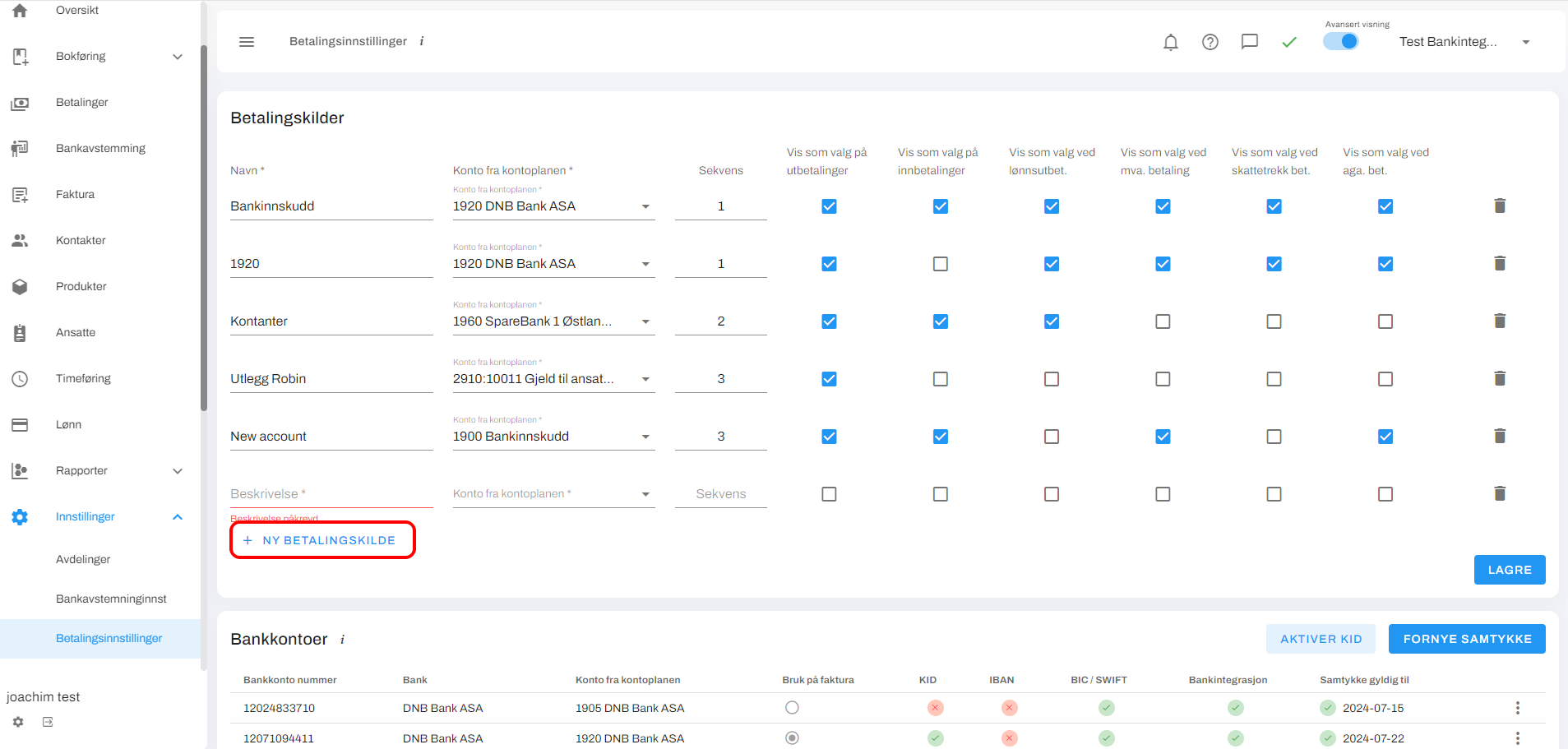1568x749 pixels.
Task: Open the hamburger menu icon
Action: (247, 42)
